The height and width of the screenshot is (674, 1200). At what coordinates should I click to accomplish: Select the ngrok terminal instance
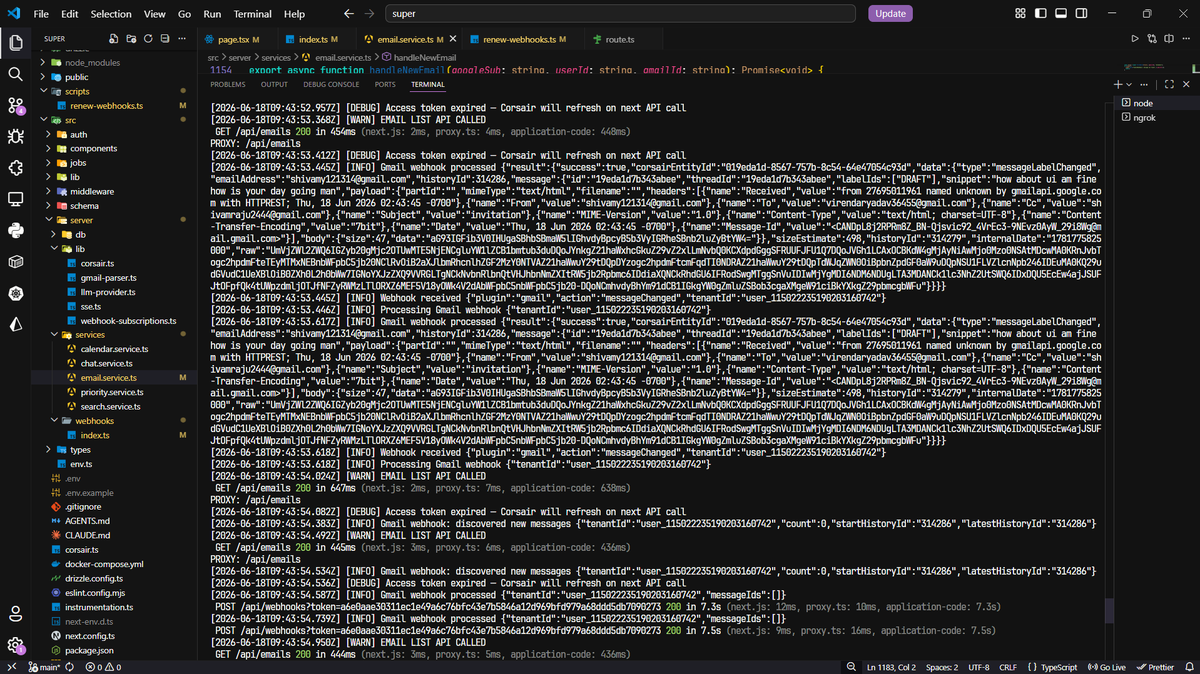1157,117
